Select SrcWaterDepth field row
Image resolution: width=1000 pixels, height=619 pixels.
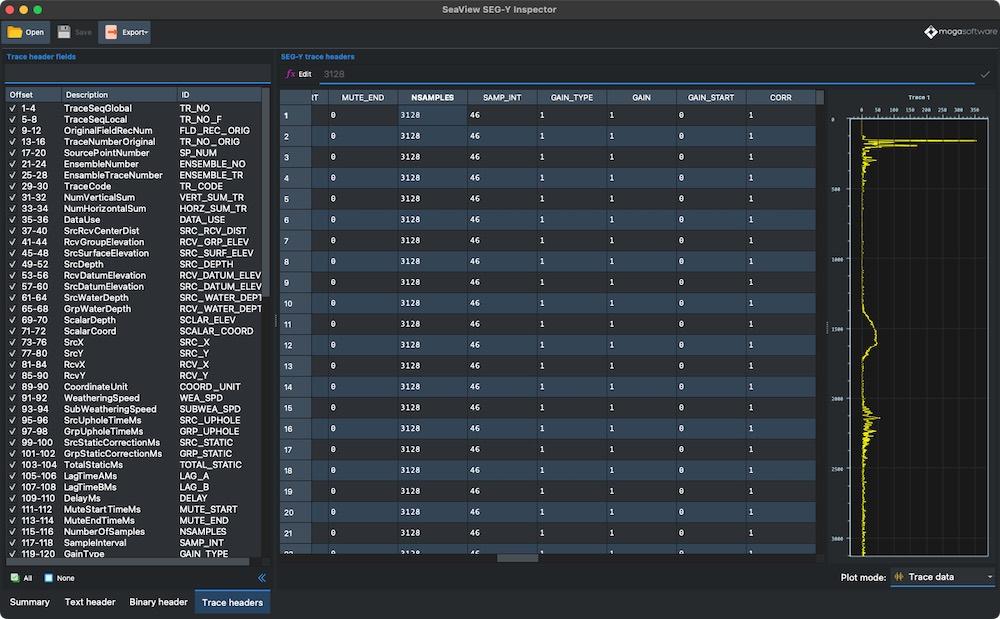134,298
